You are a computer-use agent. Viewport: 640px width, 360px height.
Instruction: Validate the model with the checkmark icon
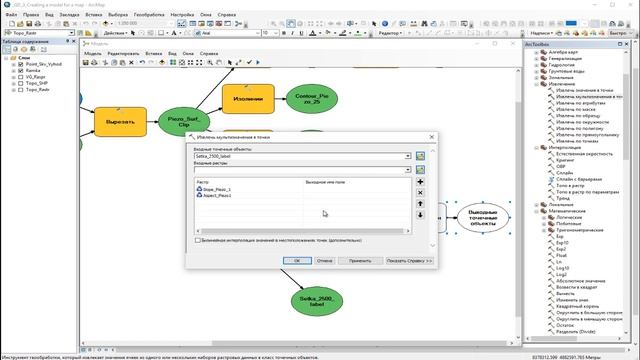pos(249,62)
